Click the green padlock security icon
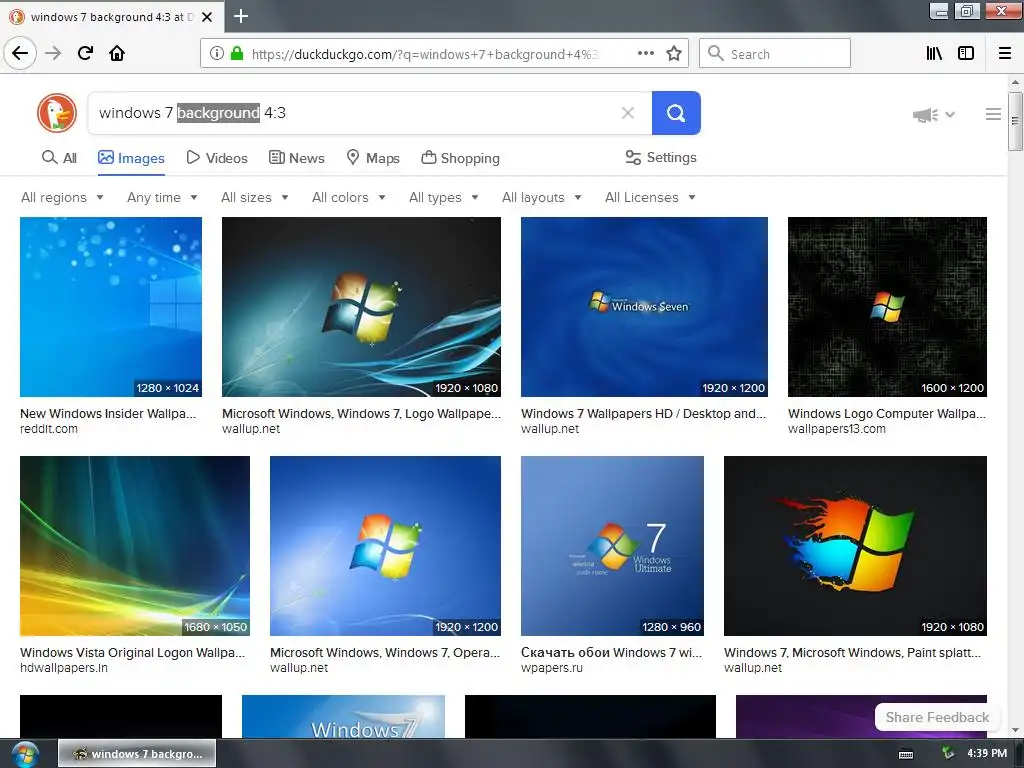This screenshot has height=768, width=1024. [x=237, y=53]
